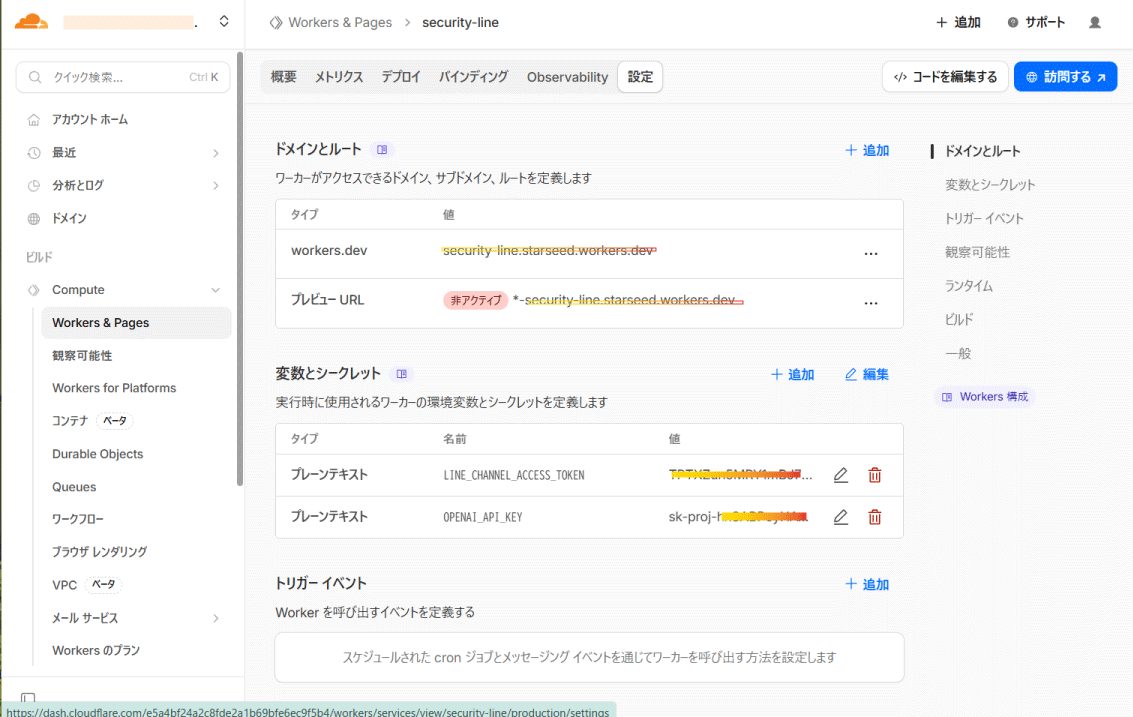This screenshot has height=717, width=1133.
Task: Open more options for workers.dev row
Action: coord(871,254)
